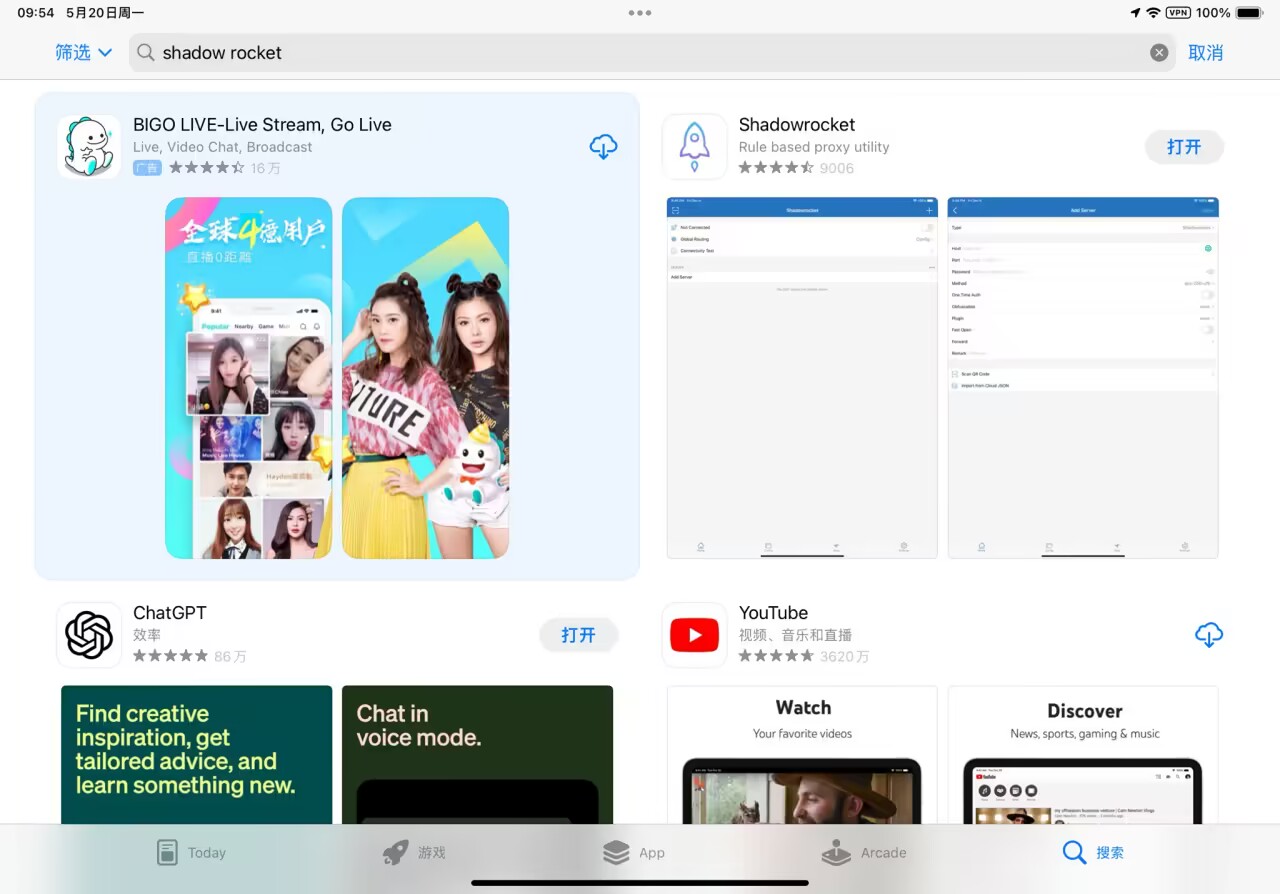The width and height of the screenshot is (1280, 894).
Task: Switch to the 游戏 games tab
Action: click(414, 853)
